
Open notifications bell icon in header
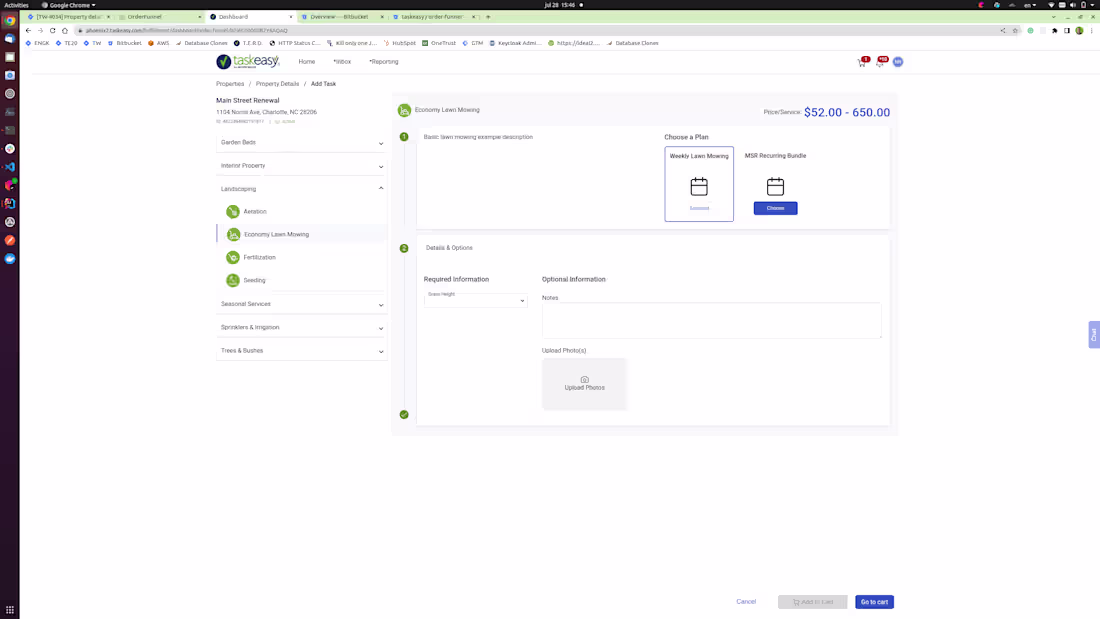[x=880, y=62]
